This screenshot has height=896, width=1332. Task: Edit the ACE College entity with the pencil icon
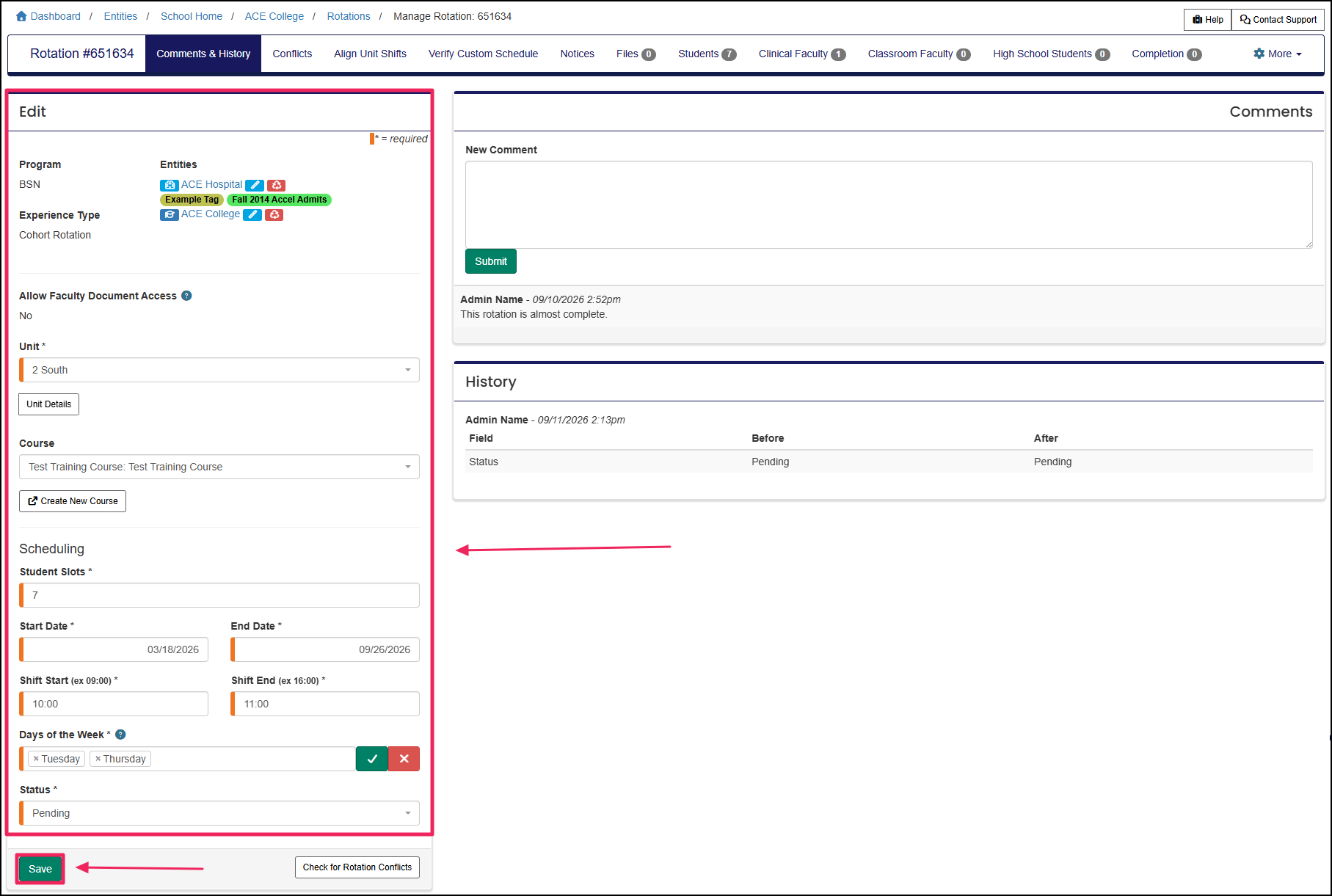(x=252, y=214)
